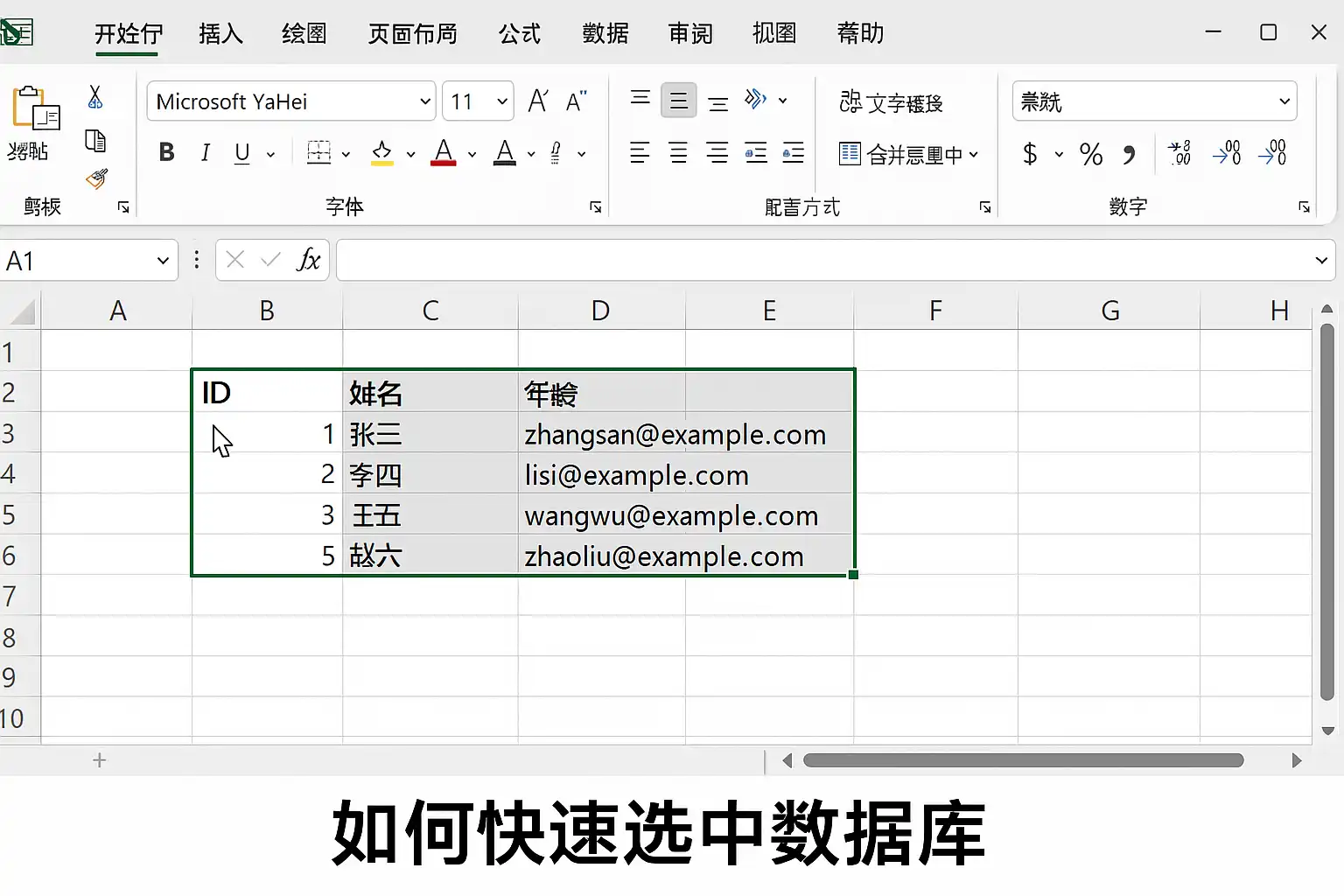Click the comma style icon
1344x896 pixels.
coord(1129,155)
